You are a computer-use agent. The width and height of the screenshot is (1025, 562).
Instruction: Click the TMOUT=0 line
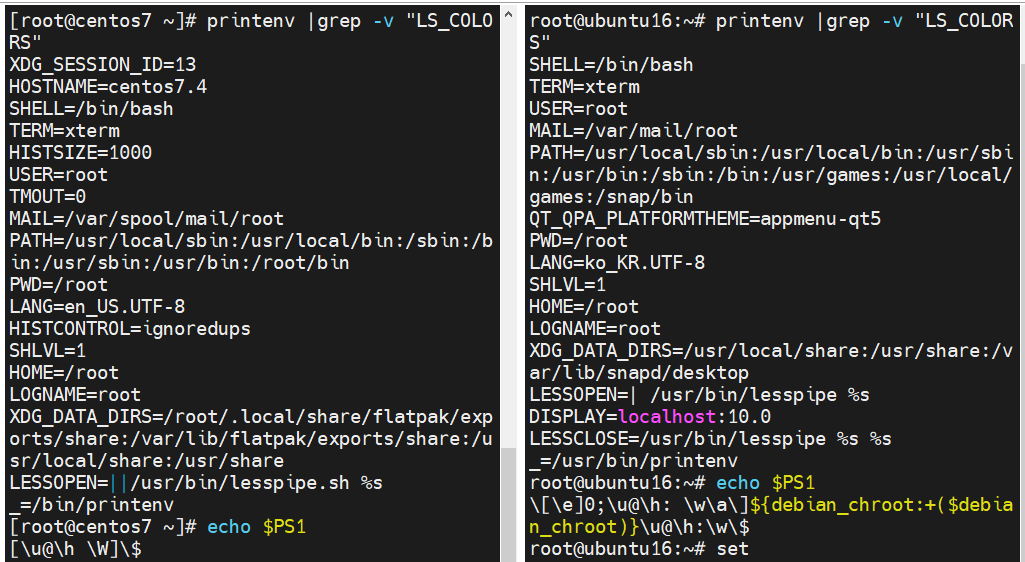click(x=48, y=197)
